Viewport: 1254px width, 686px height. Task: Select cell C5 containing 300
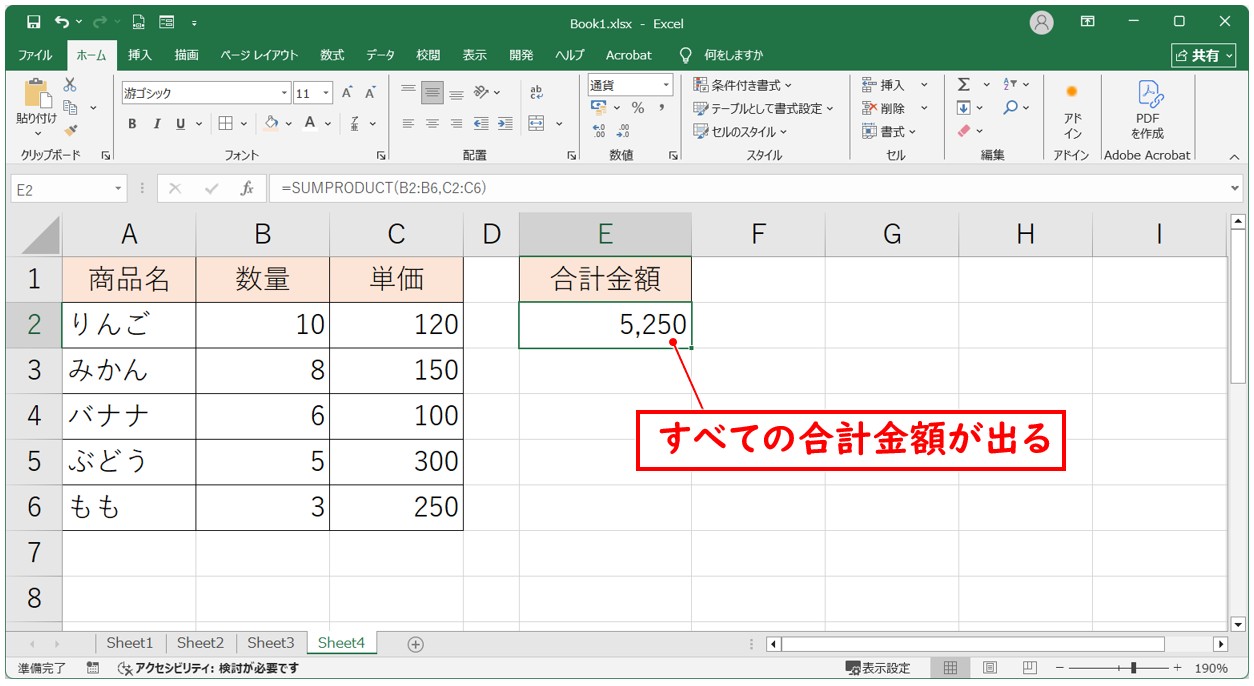click(396, 461)
